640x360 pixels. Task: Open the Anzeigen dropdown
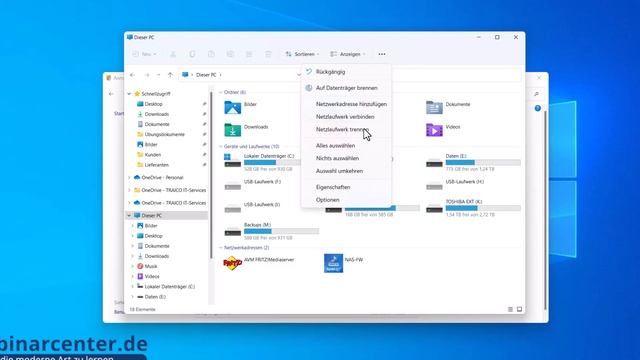[348, 54]
